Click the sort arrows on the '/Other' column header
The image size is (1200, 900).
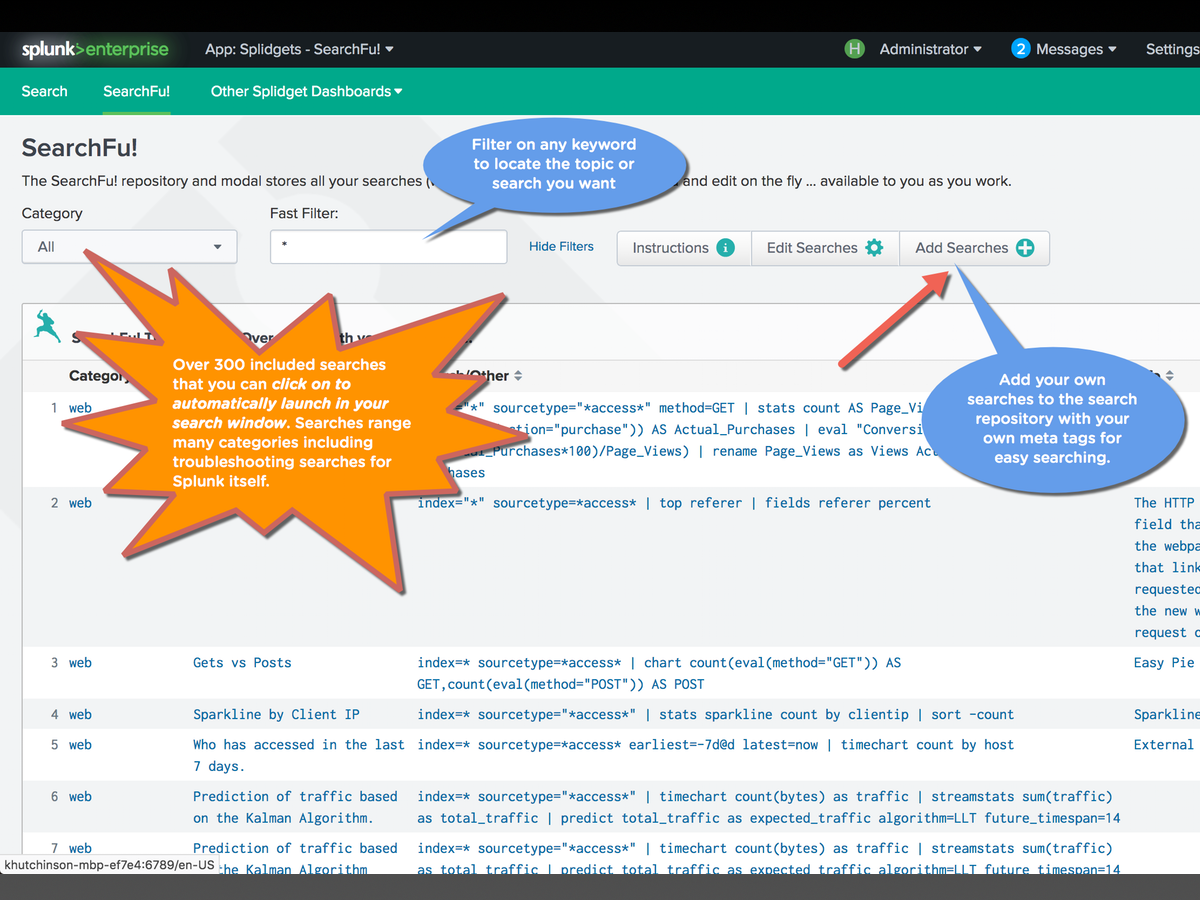pos(518,376)
